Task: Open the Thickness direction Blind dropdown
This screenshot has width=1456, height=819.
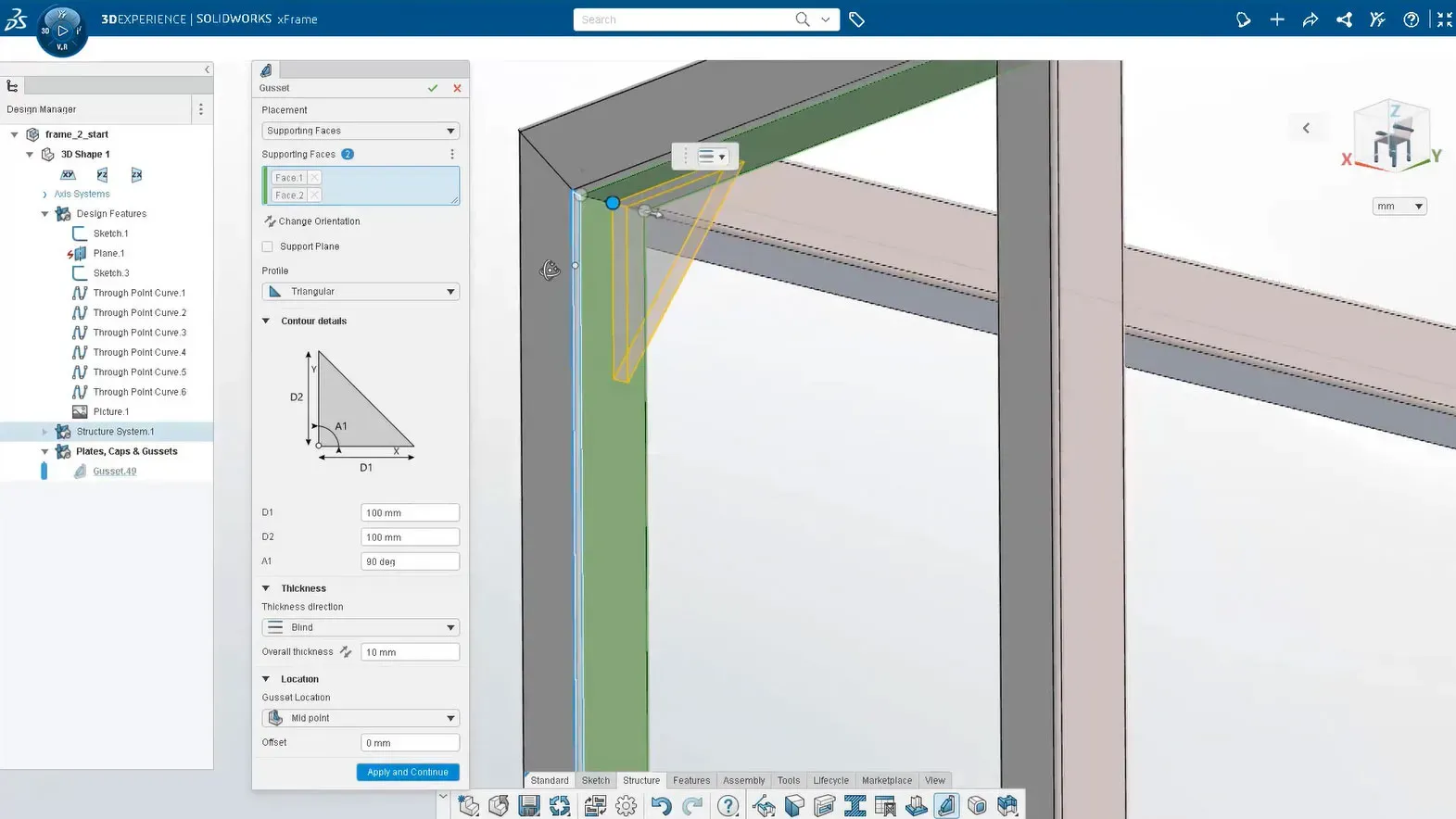Action: (x=361, y=627)
